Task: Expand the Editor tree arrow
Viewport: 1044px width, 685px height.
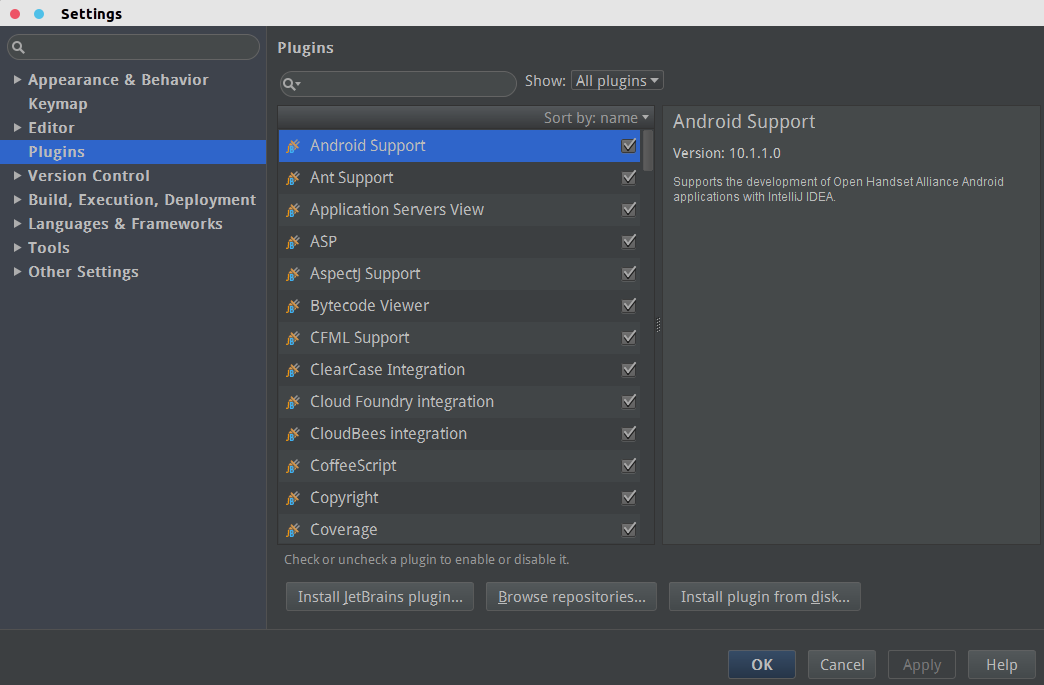Action: (x=17, y=128)
